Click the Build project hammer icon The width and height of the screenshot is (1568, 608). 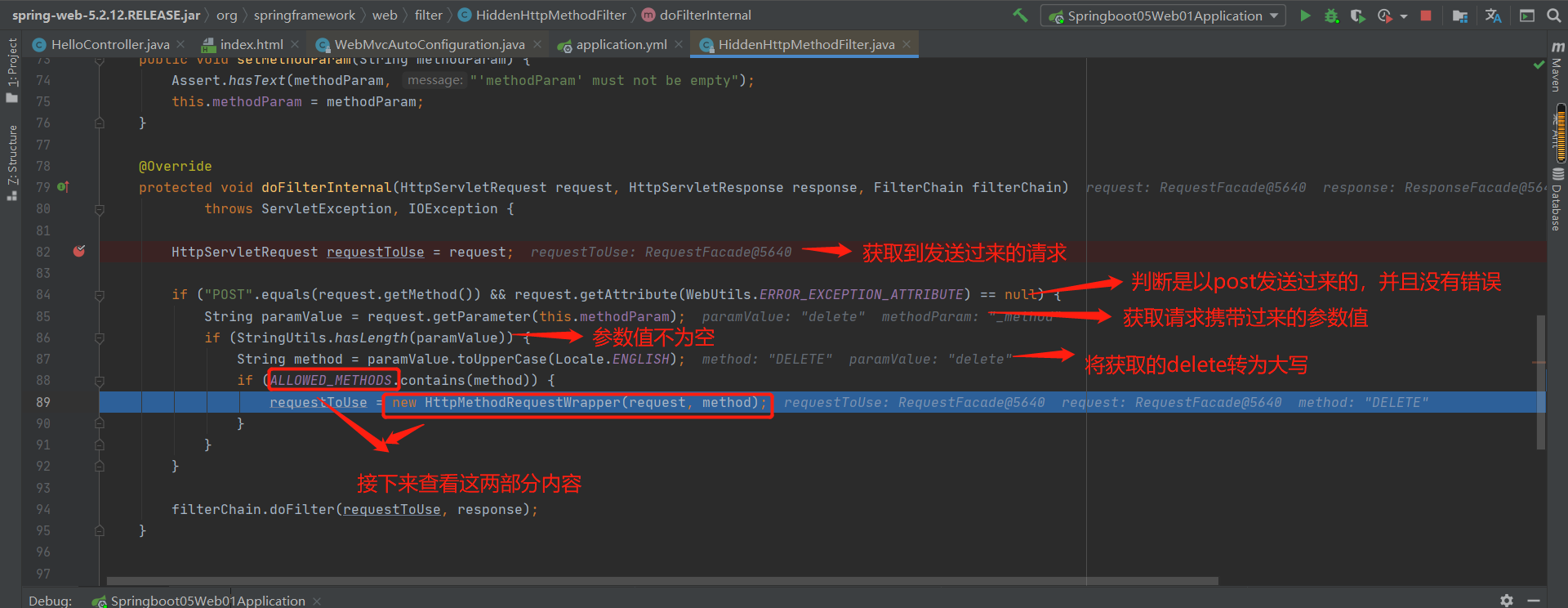tap(1020, 15)
